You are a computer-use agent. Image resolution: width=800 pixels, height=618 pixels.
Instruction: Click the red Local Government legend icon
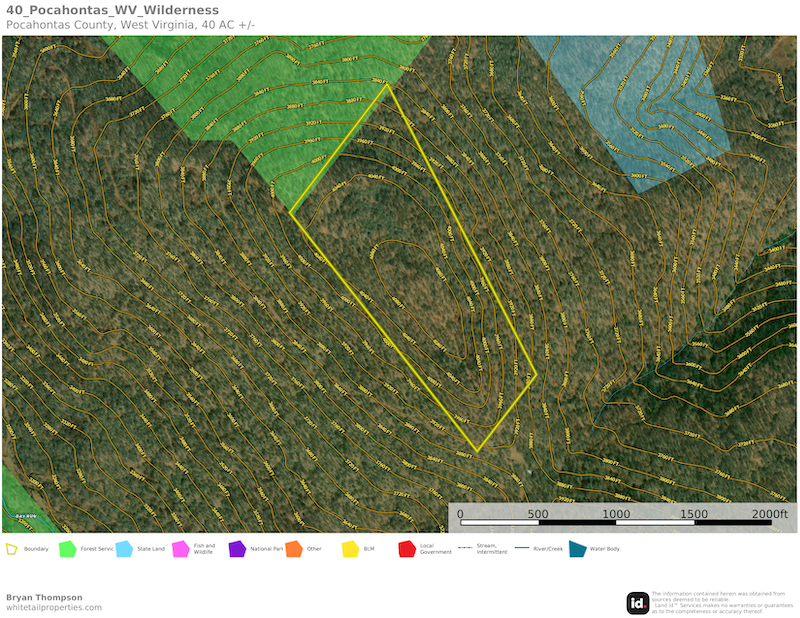406,549
